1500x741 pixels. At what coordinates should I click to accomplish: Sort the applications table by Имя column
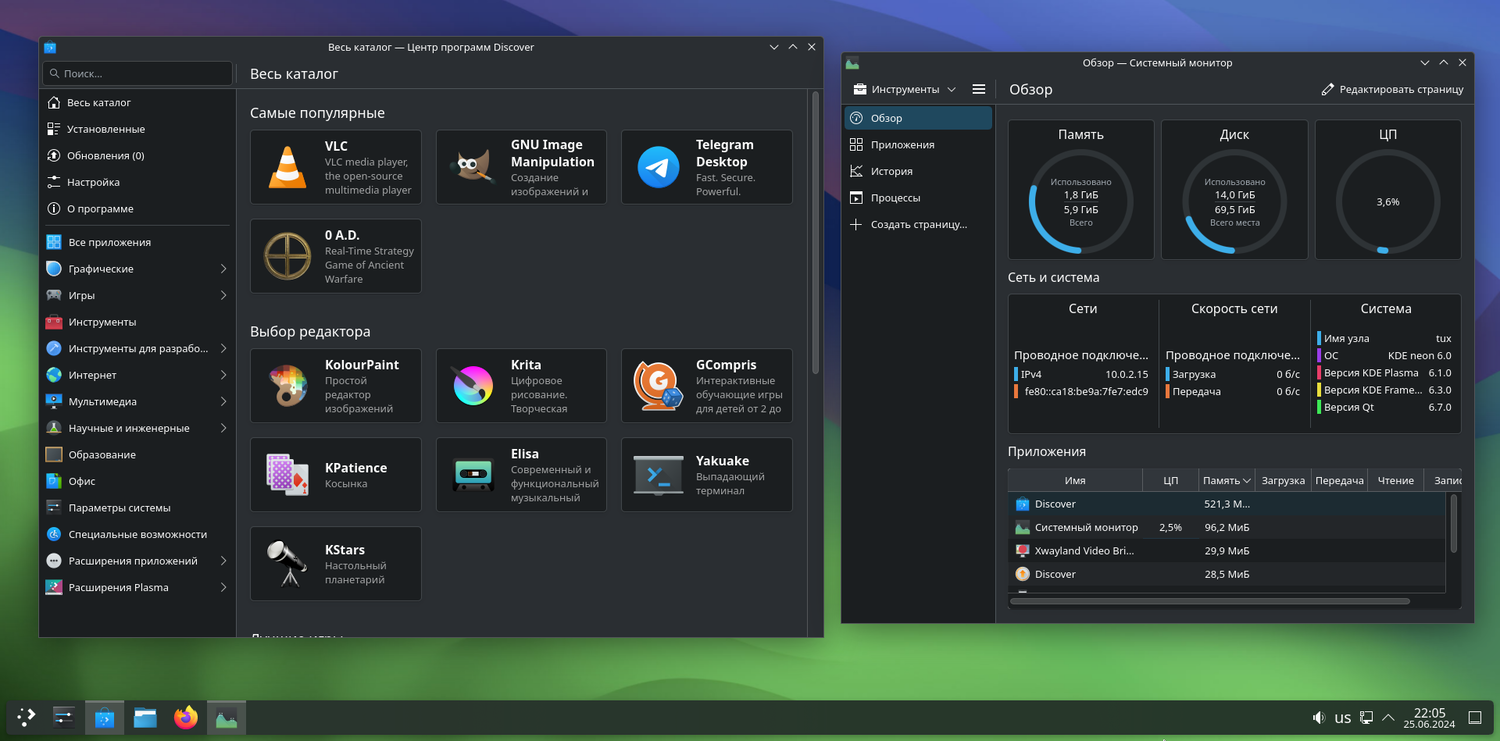(x=1075, y=480)
